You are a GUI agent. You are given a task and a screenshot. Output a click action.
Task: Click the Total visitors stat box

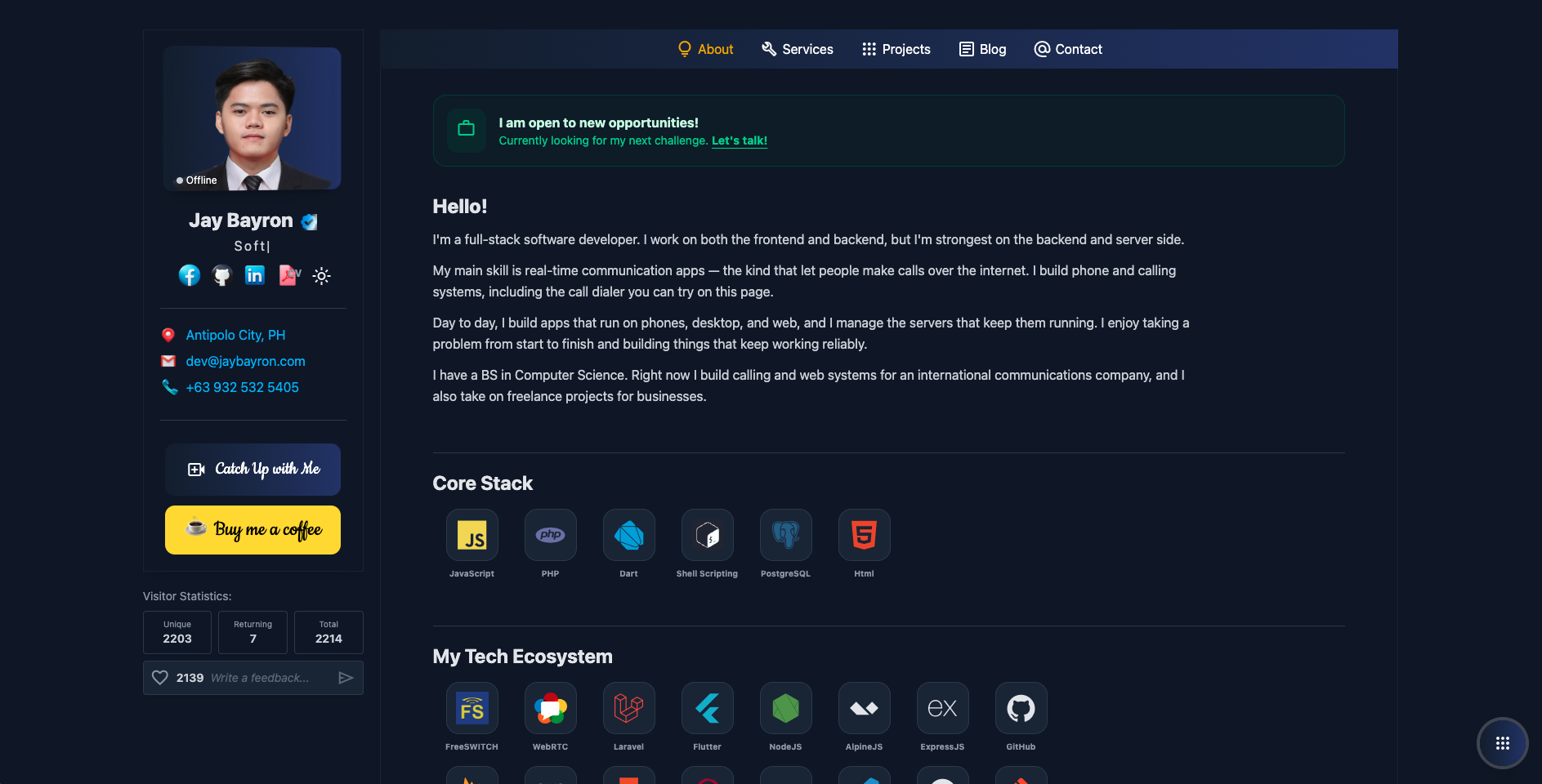coord(329,632)
